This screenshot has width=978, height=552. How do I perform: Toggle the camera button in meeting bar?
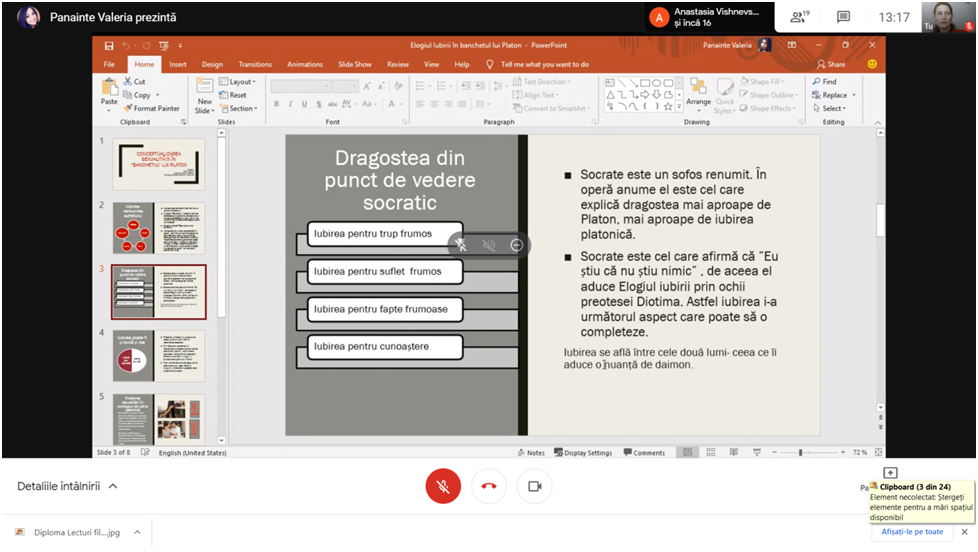(534, 486)
